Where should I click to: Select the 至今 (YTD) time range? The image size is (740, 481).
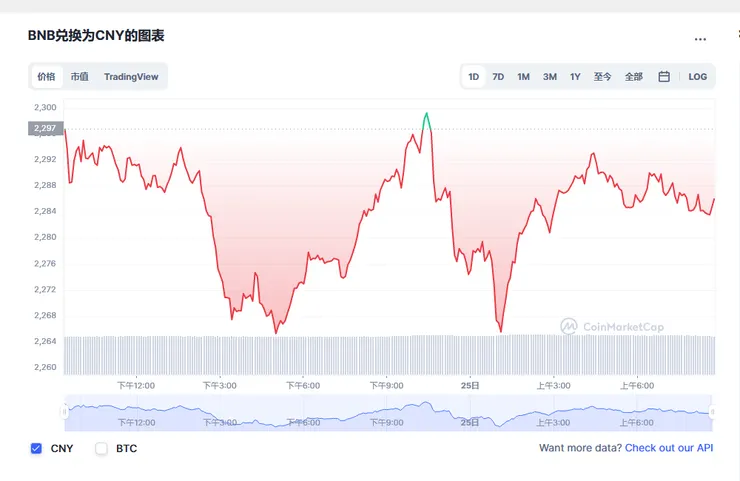[x=602, y=77]
